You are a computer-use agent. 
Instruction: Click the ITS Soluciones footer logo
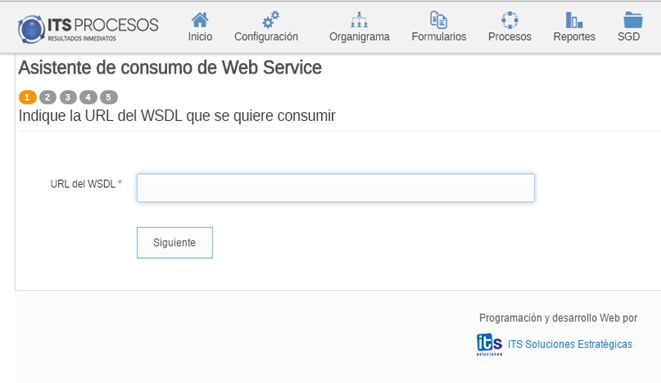tap(489, 345)
